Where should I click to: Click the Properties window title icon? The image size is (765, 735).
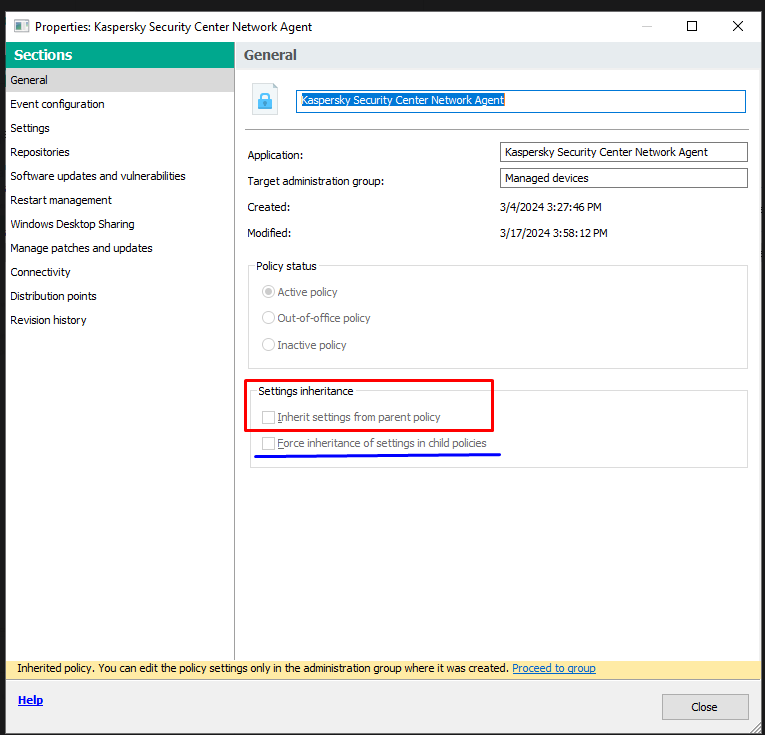21,26
